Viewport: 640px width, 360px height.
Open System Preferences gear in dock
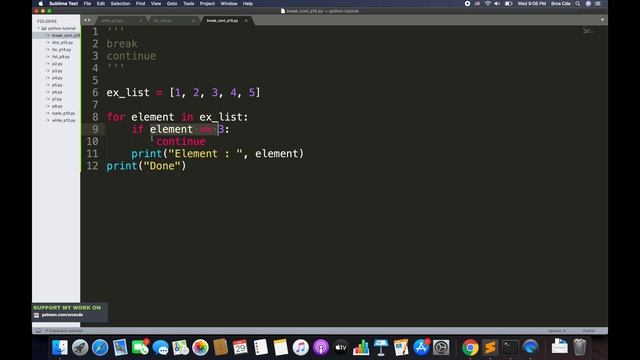coord(441,347)
